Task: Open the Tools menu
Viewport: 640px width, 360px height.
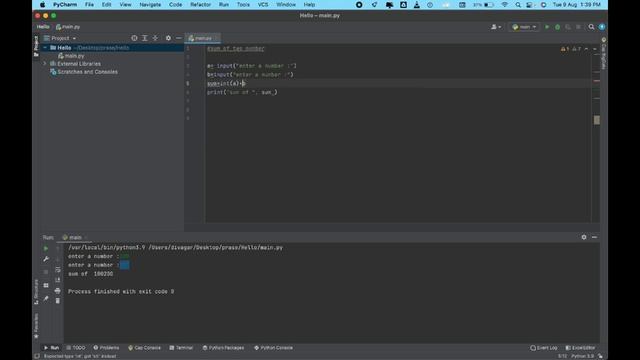Action: click(x=243, y=5)
